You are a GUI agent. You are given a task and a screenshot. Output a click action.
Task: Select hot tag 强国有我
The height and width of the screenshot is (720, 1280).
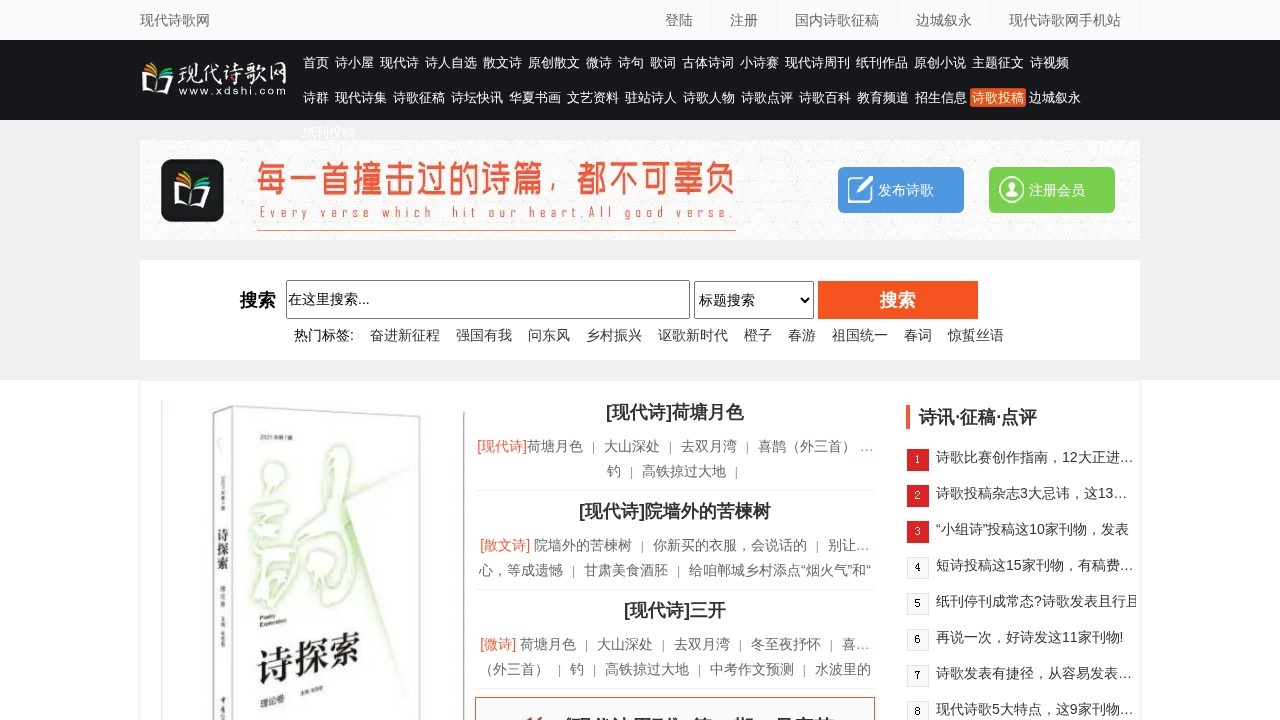click(x=484, y=335)
